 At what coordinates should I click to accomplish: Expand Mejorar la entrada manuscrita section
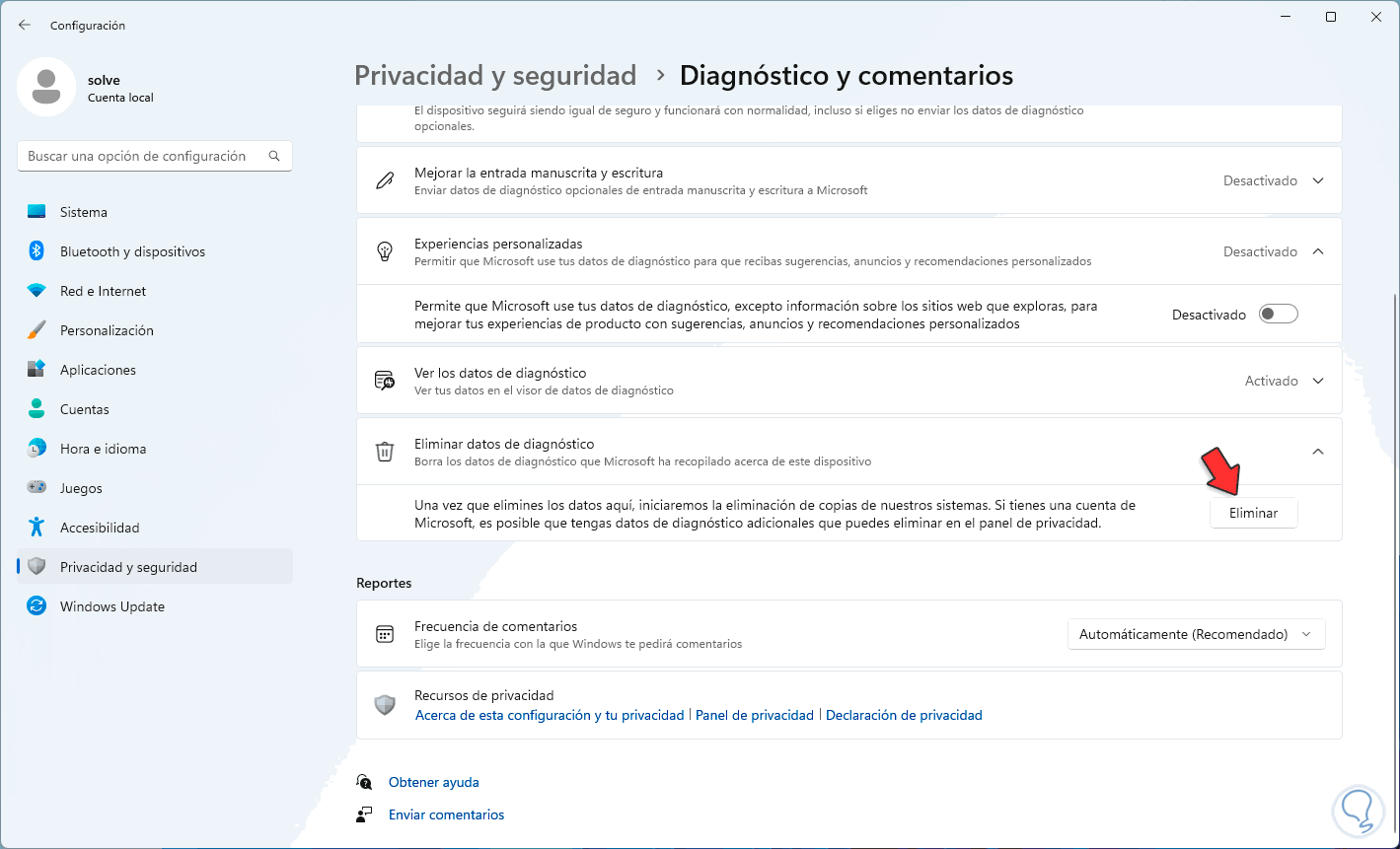pos(1318,181)
